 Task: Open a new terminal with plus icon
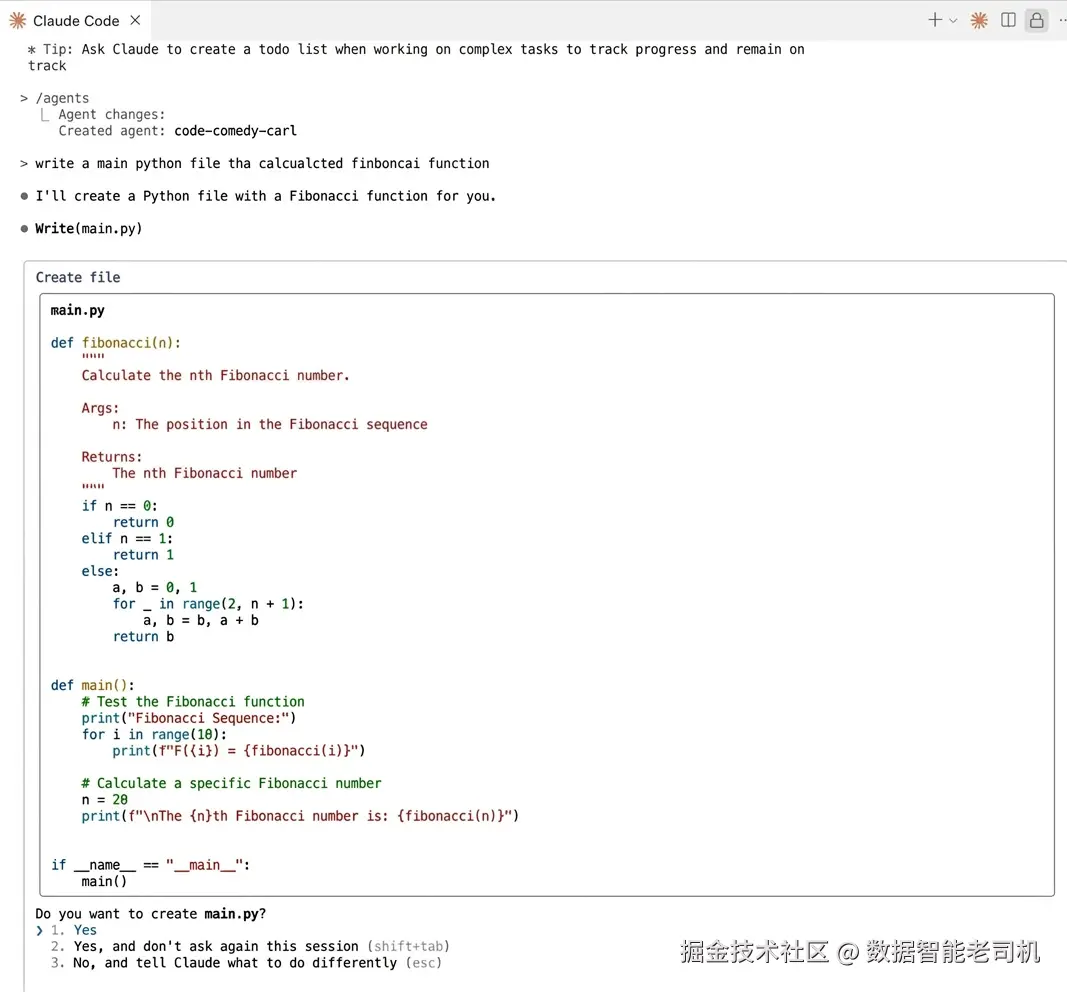tap(935, 20)
